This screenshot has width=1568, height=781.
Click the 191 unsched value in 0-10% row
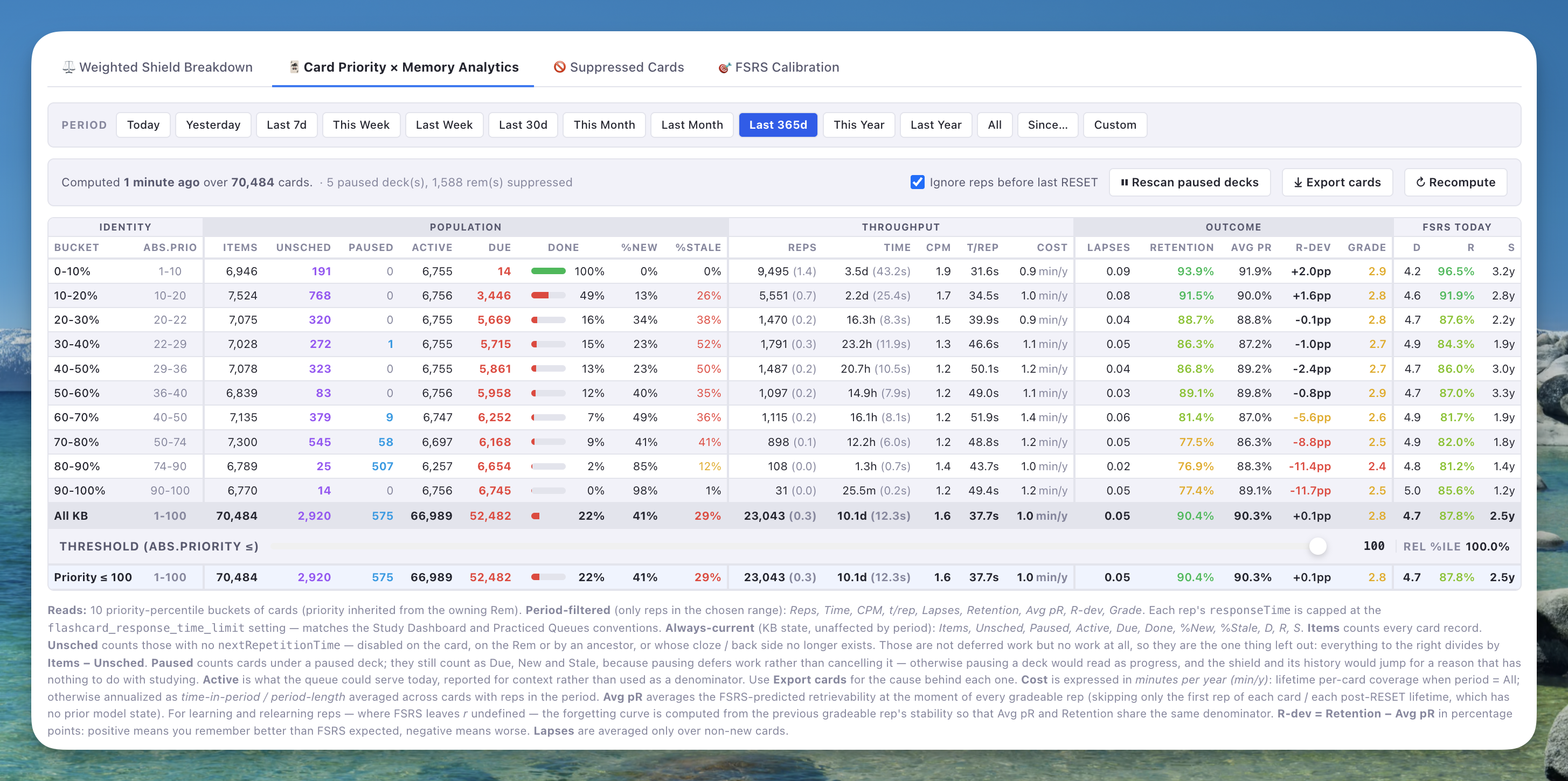pyautogui.click(x=321, y=271)
